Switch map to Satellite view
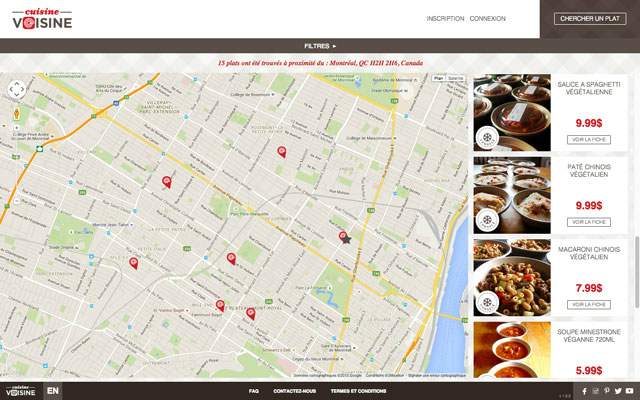The height and width of the screenshot is (400, 640). click(x=455, y=78)
